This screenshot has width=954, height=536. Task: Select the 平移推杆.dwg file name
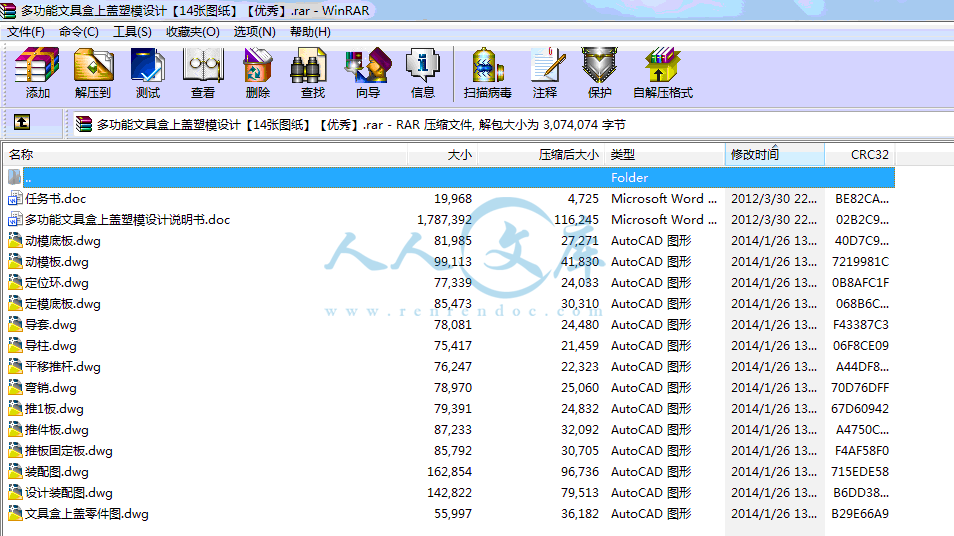(63, 366)
